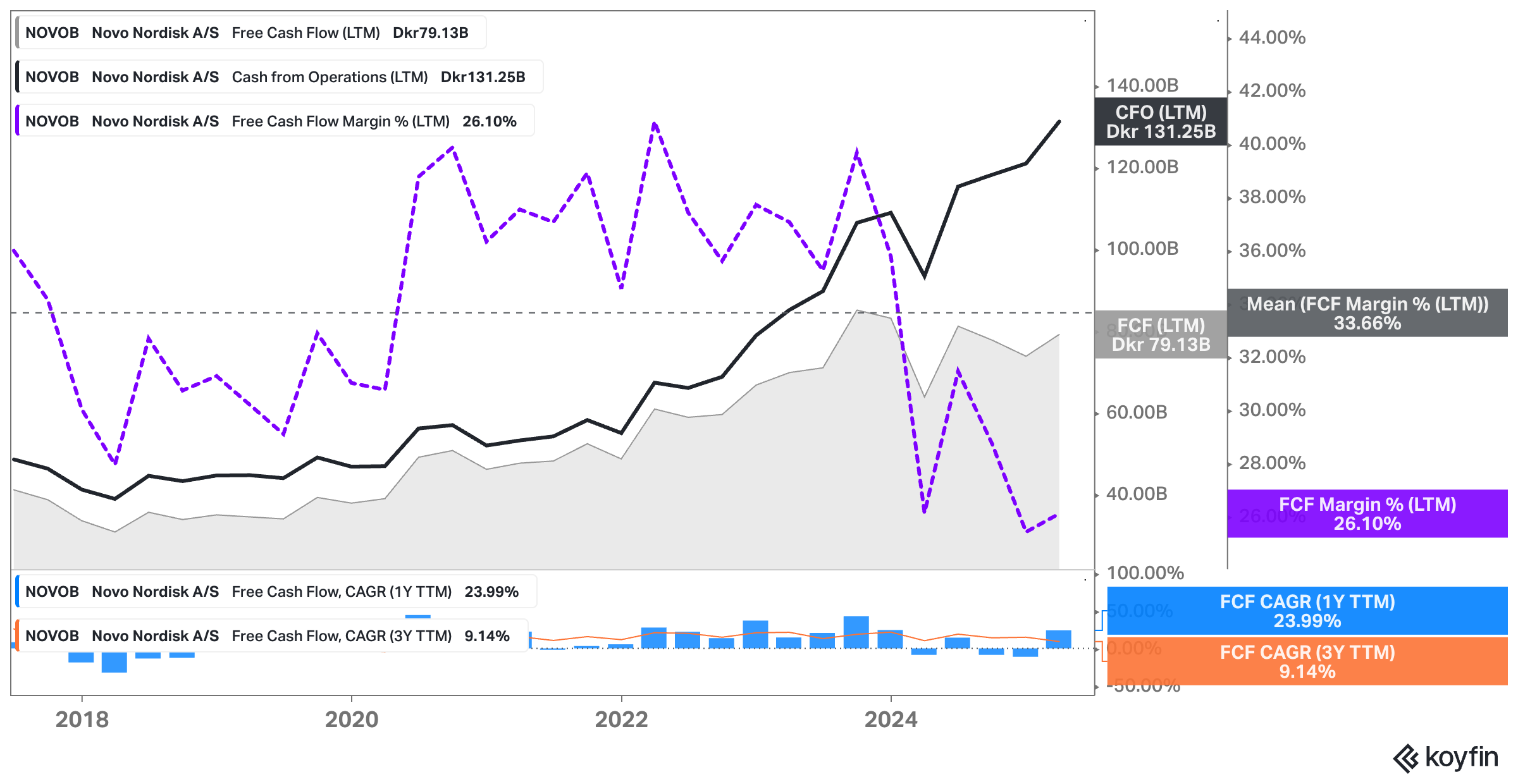1518x784 pixels.
Task: Click the 2022 label on the time axis
Action: pos(621,720)
